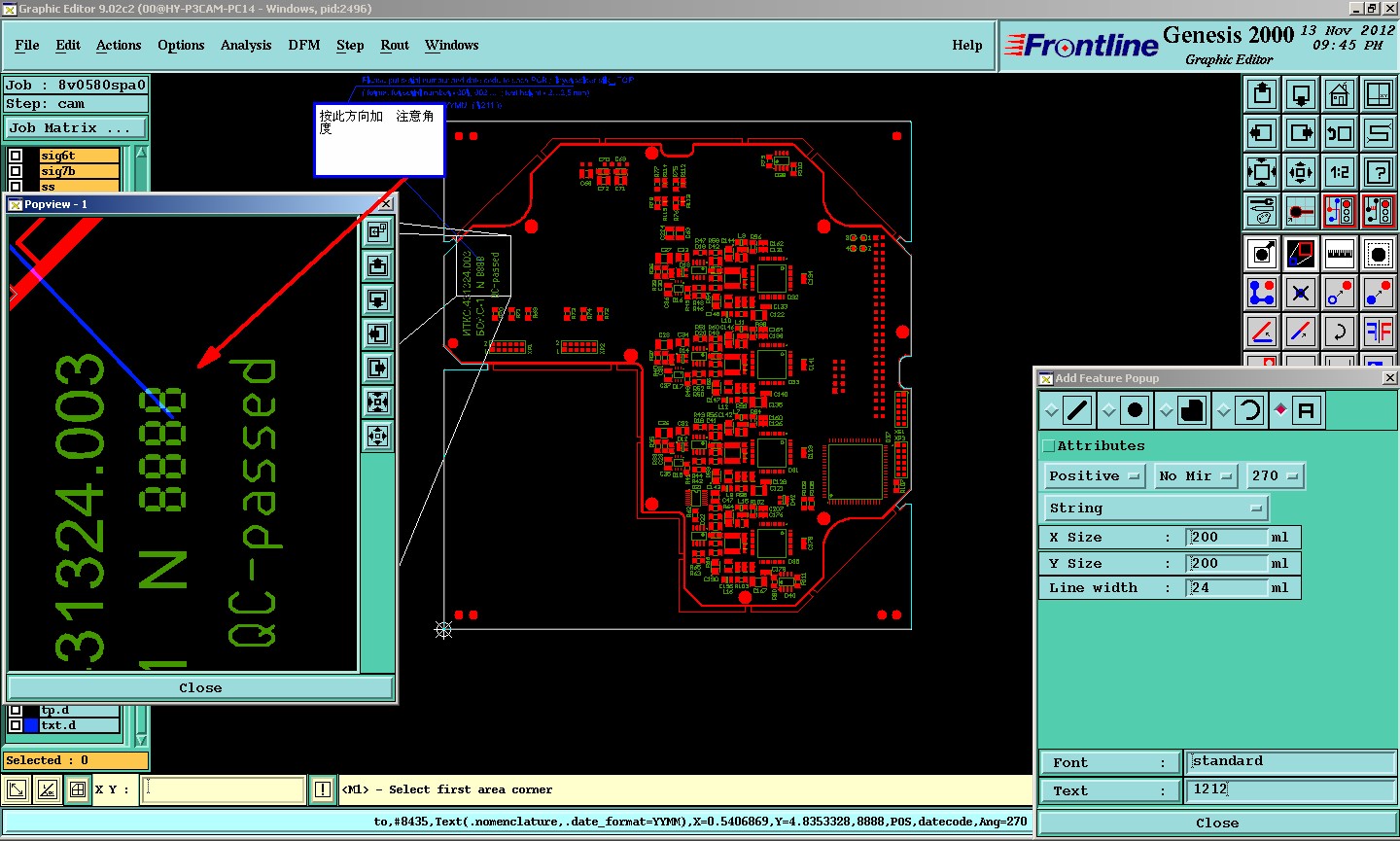Click the area zoom rectangle icon

(x=1301, y=254)
